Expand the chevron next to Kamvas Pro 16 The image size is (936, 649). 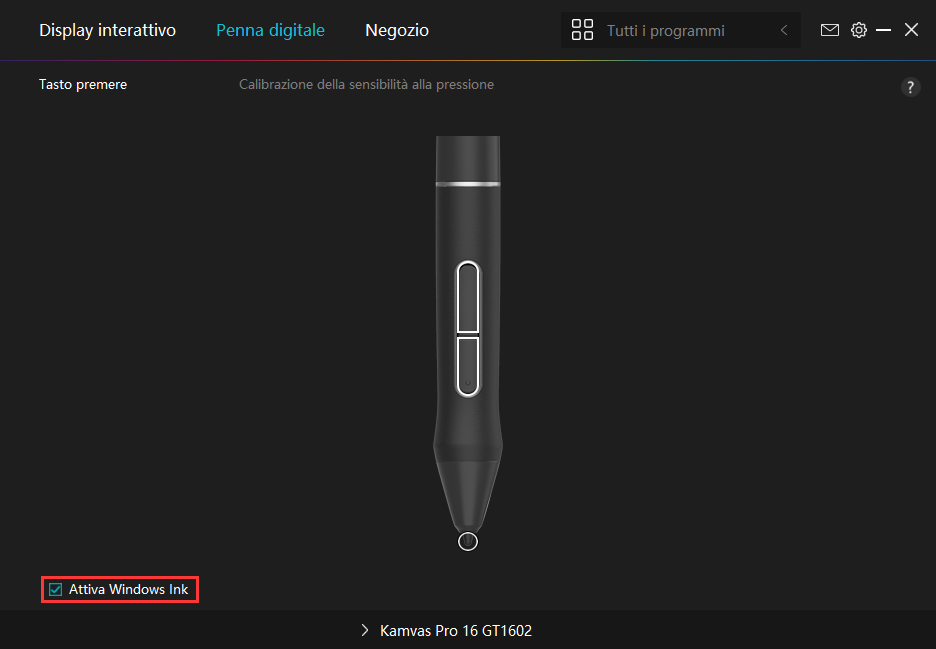(365, 631)
